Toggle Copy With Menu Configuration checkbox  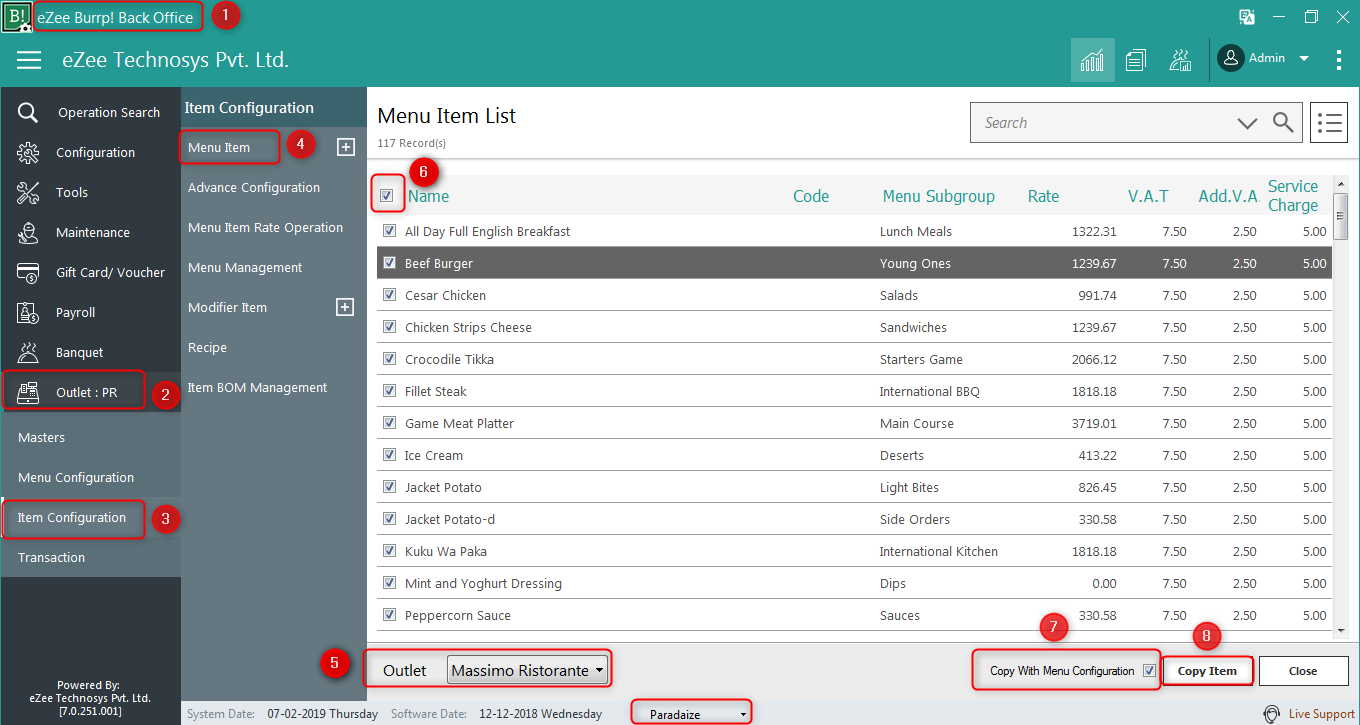point(1149,671)
